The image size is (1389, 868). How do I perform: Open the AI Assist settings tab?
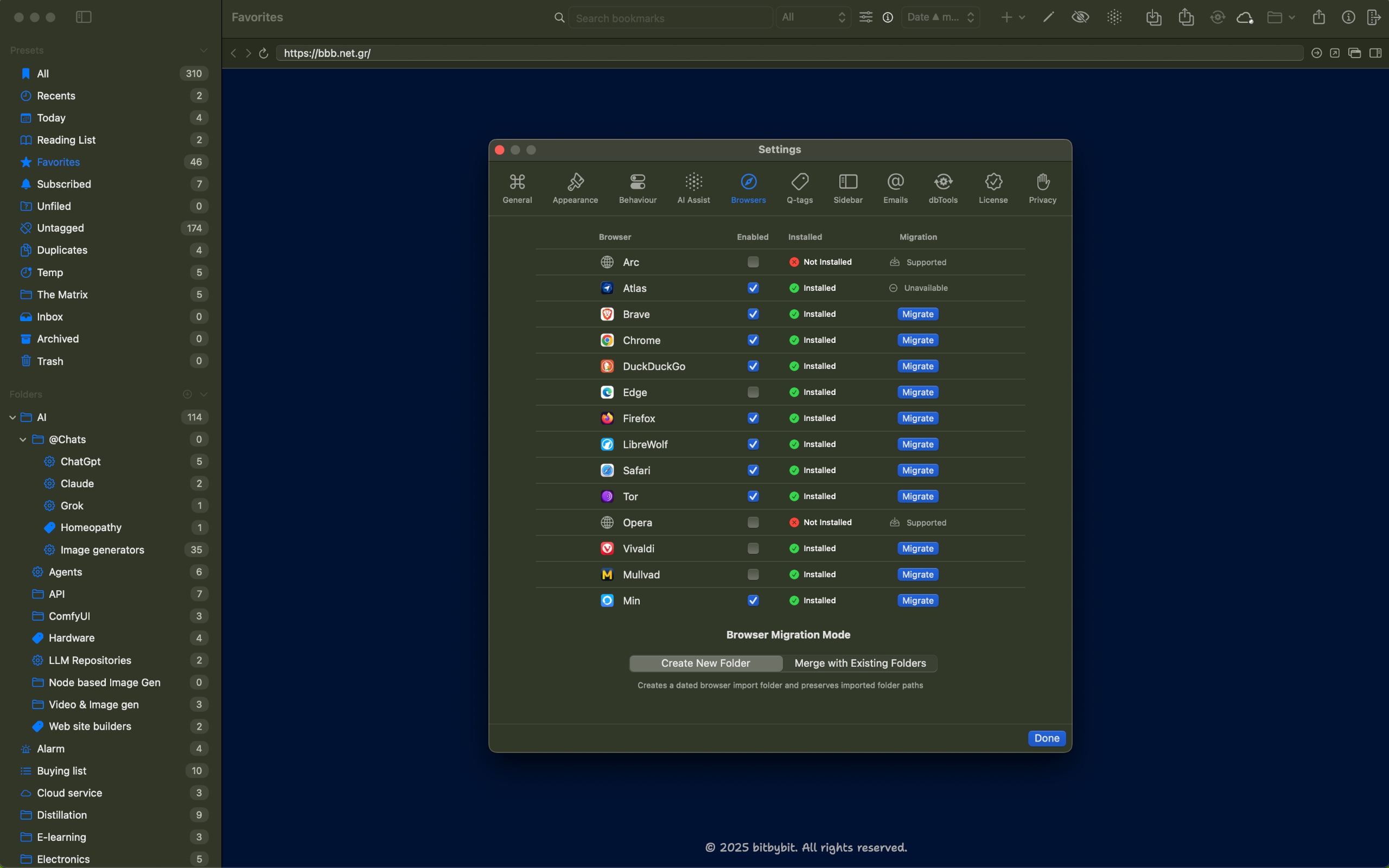pos(693,188)
